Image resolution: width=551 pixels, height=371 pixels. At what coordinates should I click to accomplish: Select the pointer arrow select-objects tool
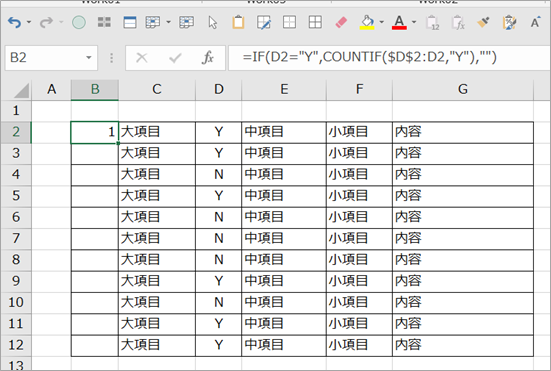(x=213, y=22)
